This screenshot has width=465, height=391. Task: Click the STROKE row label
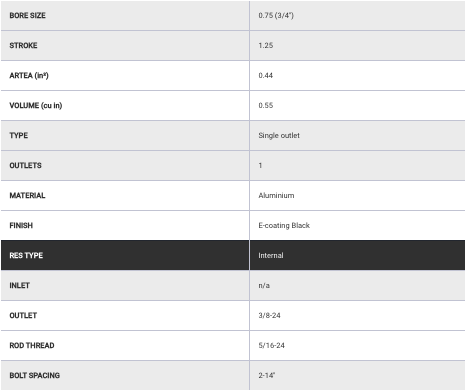(23, 45)
